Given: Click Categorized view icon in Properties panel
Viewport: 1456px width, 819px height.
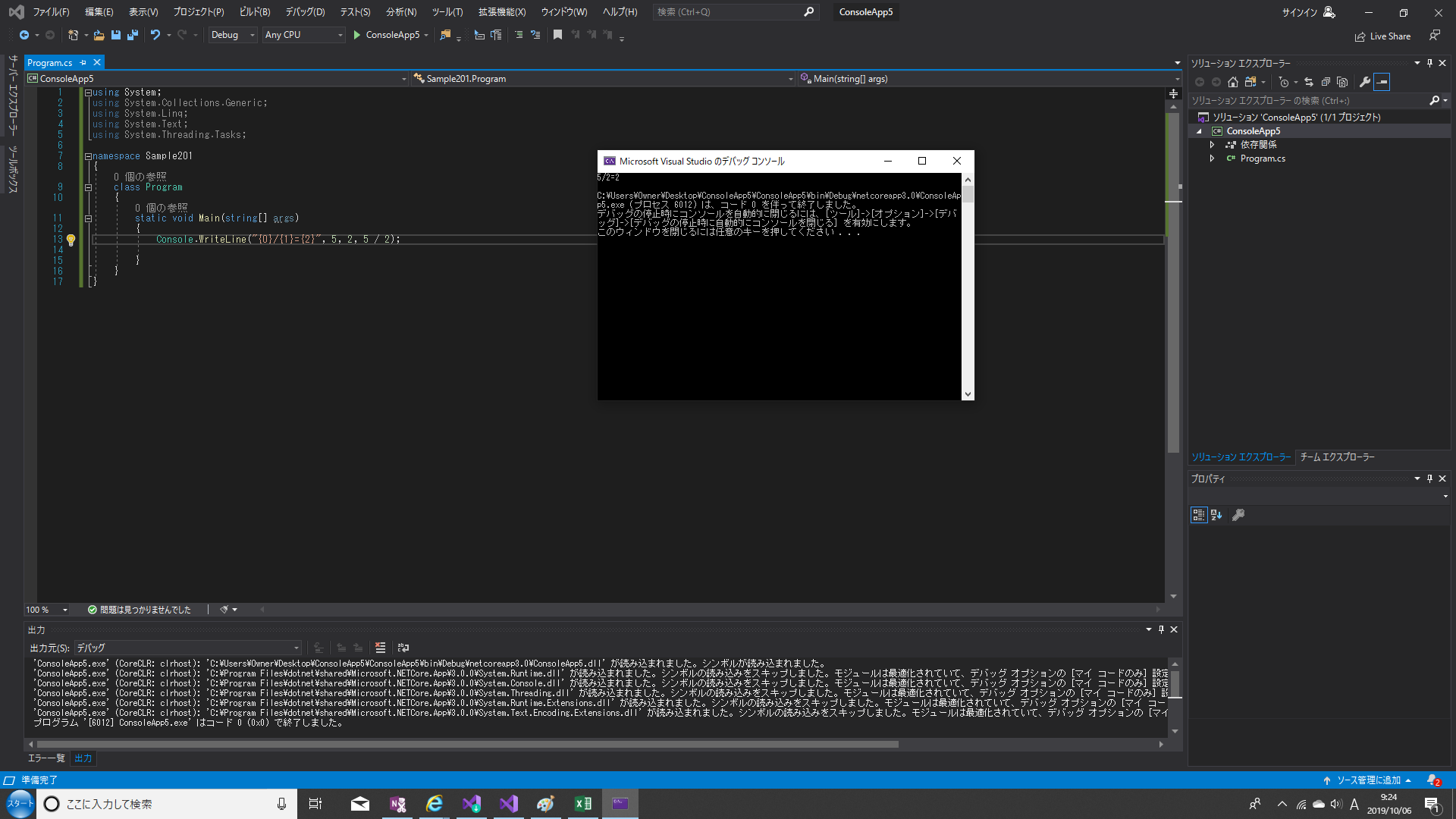Looking at the screenshot, I should (x=1199, y=515).
